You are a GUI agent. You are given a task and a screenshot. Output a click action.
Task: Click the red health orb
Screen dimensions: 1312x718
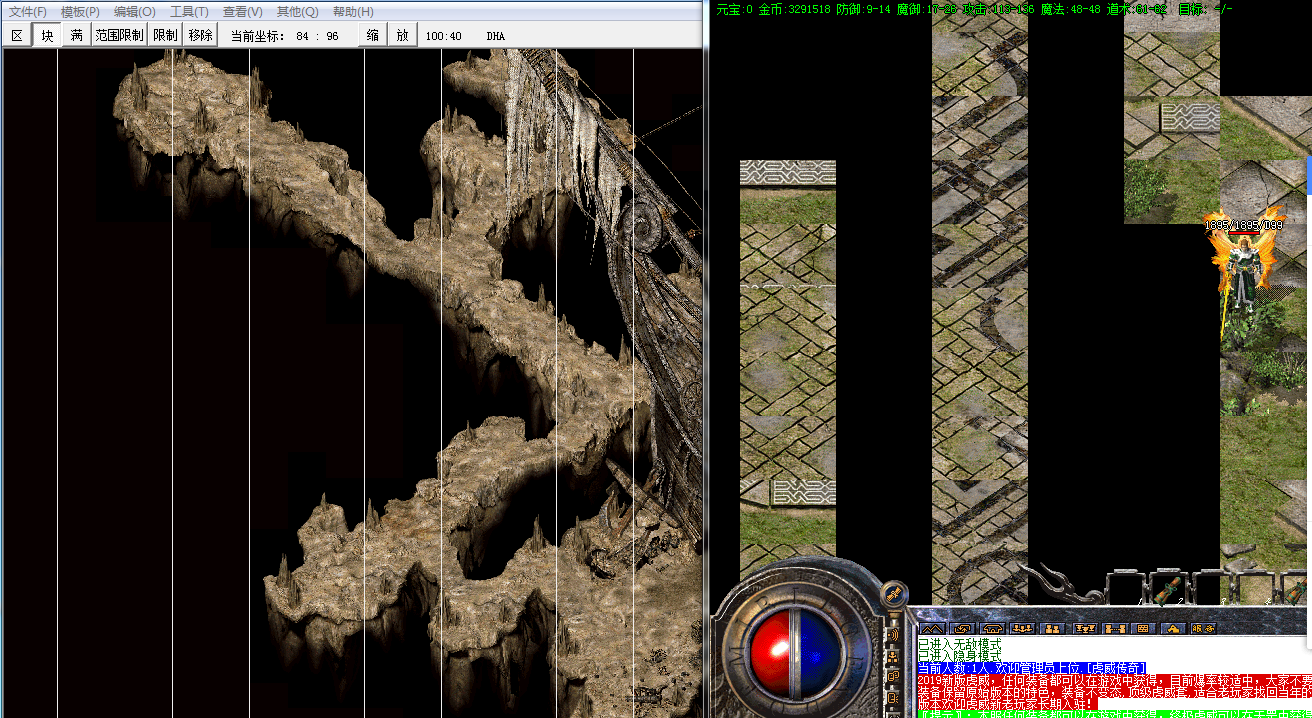768,640
